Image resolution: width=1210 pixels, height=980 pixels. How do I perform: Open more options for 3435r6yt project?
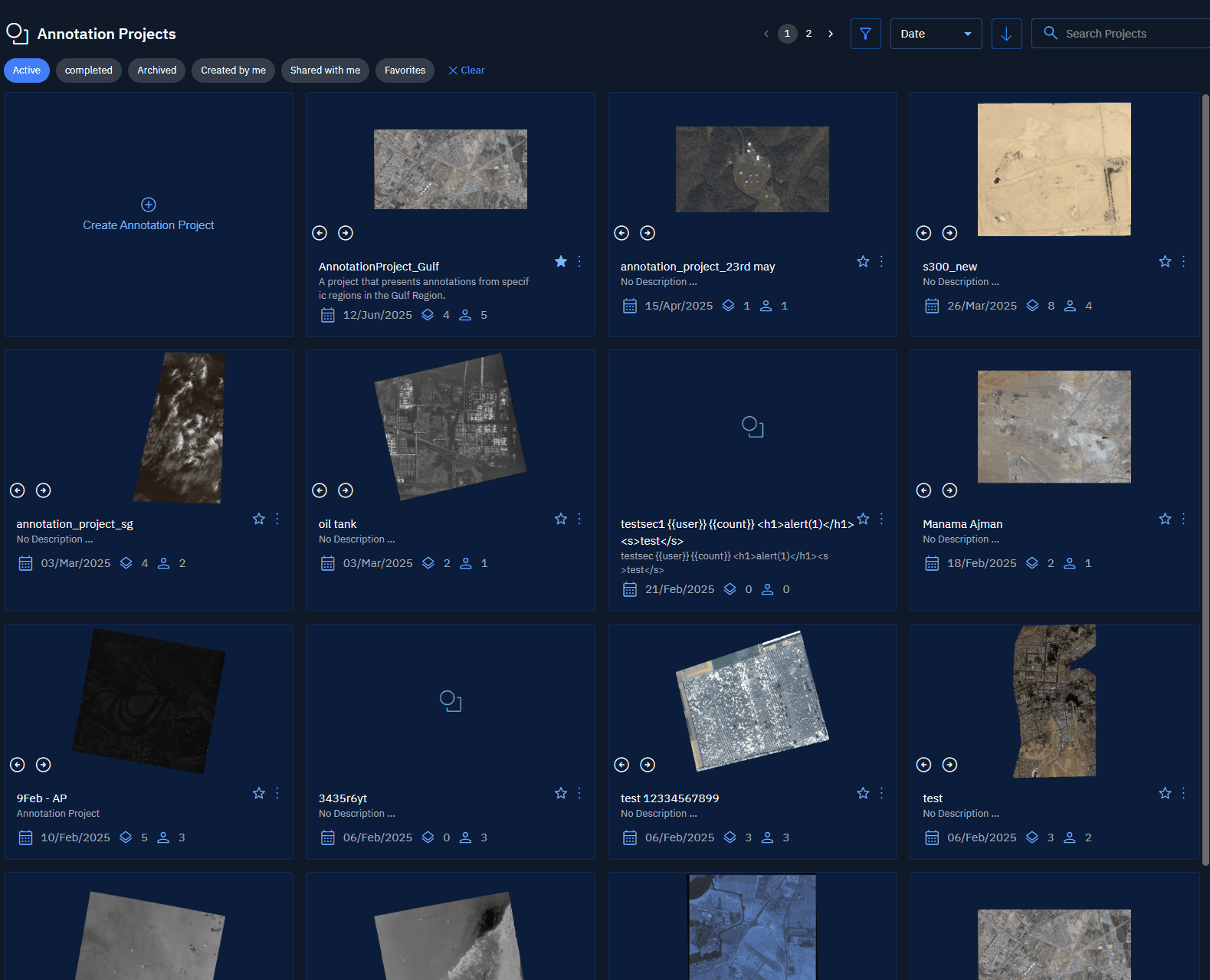pyautogui.click(x=579, y=793)
